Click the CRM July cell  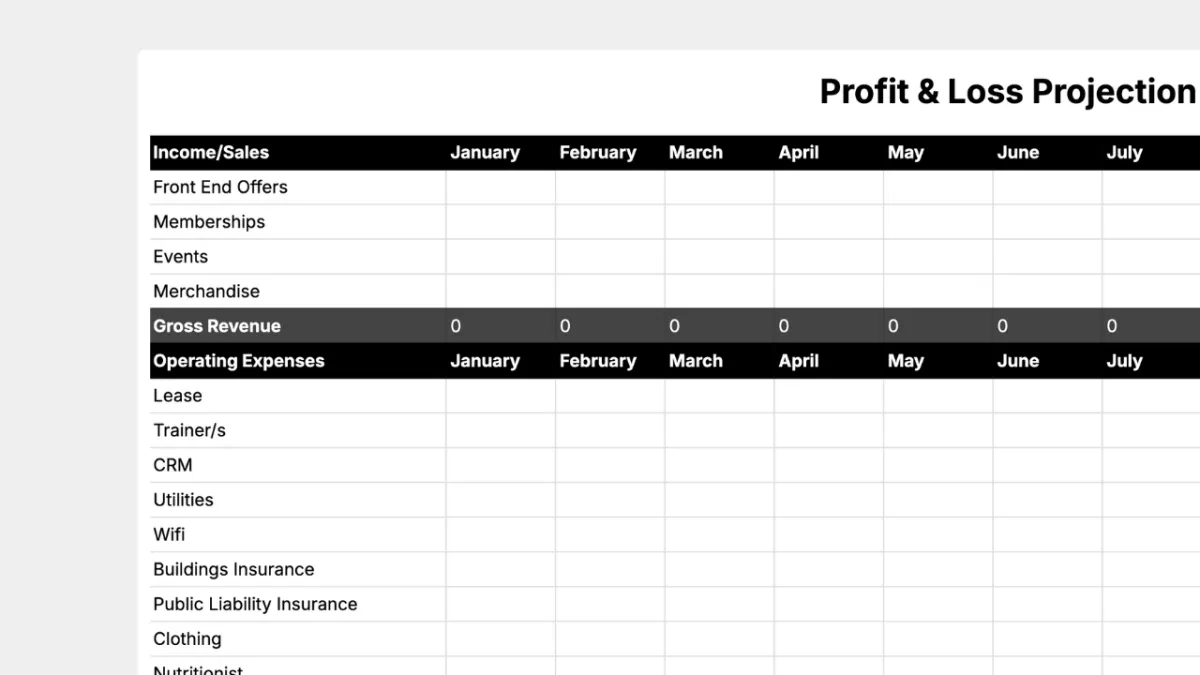click(1151, 465)
